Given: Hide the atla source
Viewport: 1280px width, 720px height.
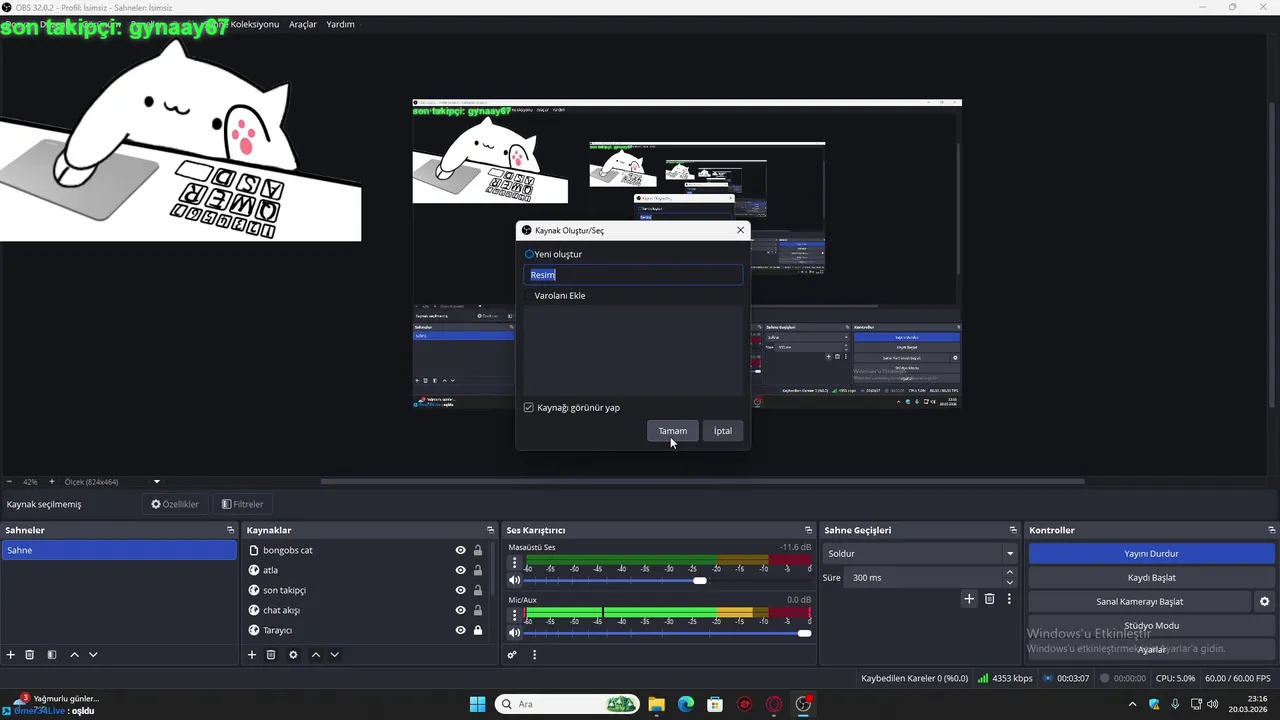Looking at the screenshot, I should pyautogui.click(x=461, y=570).
